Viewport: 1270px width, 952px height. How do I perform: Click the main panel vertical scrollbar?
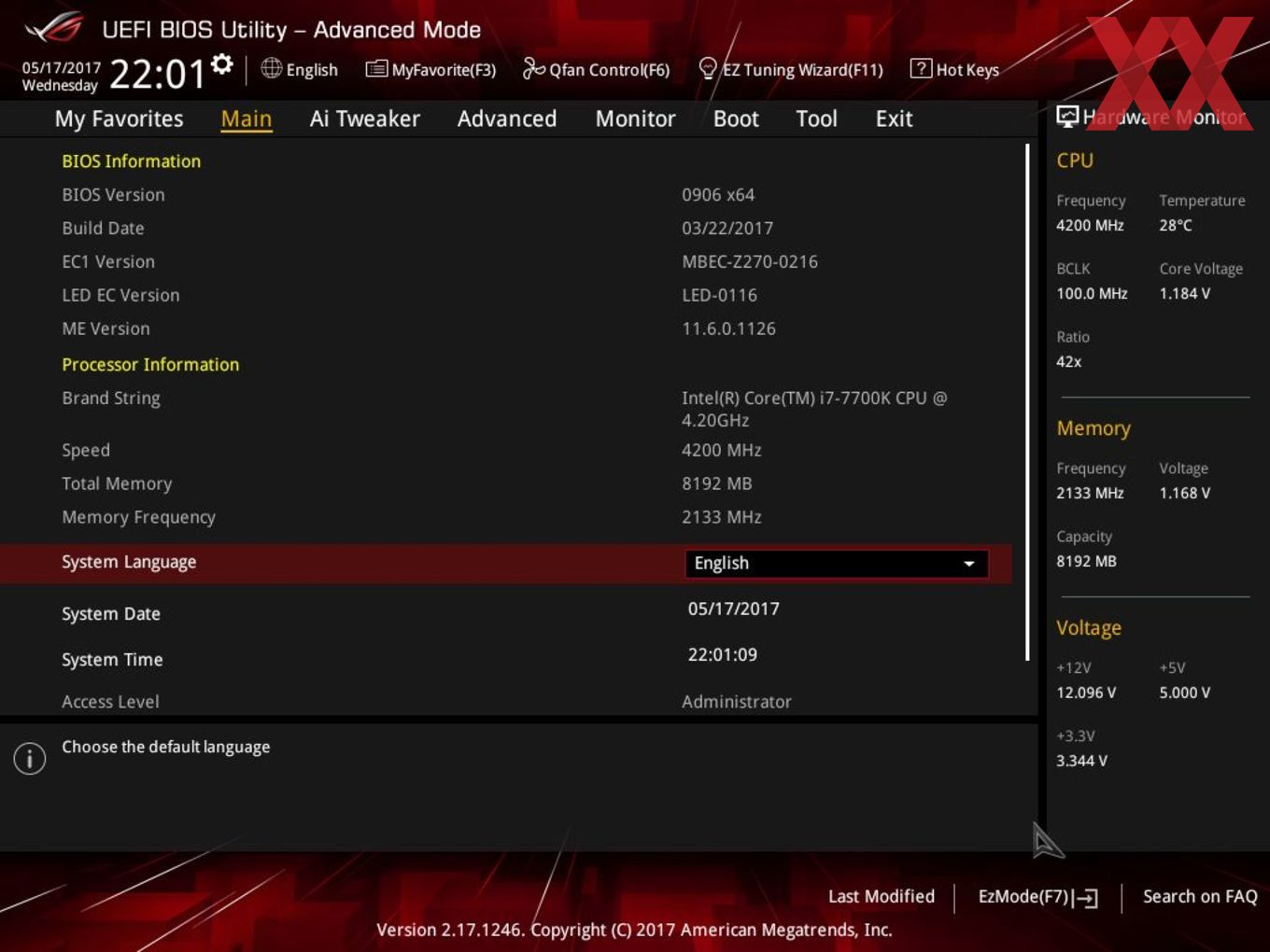pos(1027,401)
